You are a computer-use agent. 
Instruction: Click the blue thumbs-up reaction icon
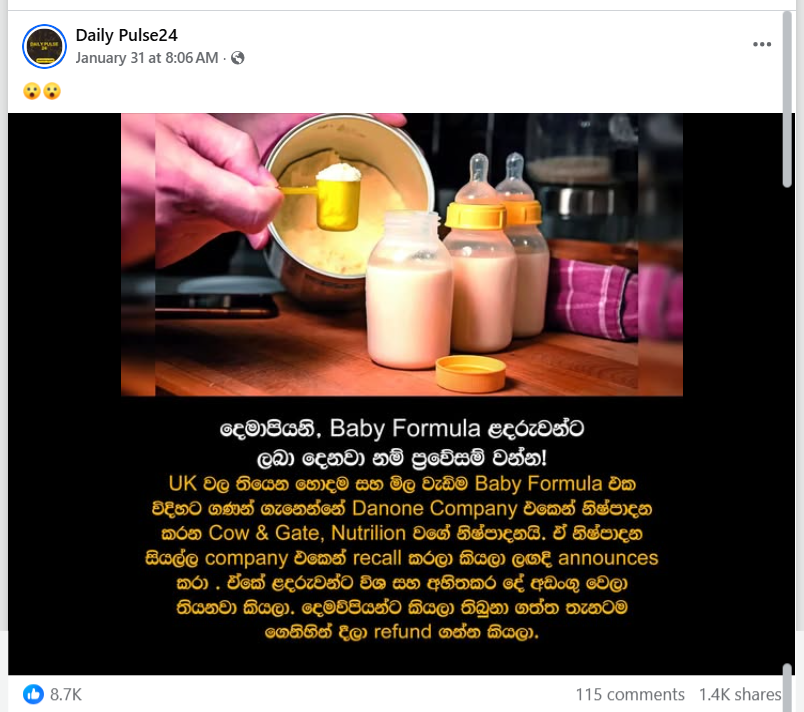pos(34,694)
